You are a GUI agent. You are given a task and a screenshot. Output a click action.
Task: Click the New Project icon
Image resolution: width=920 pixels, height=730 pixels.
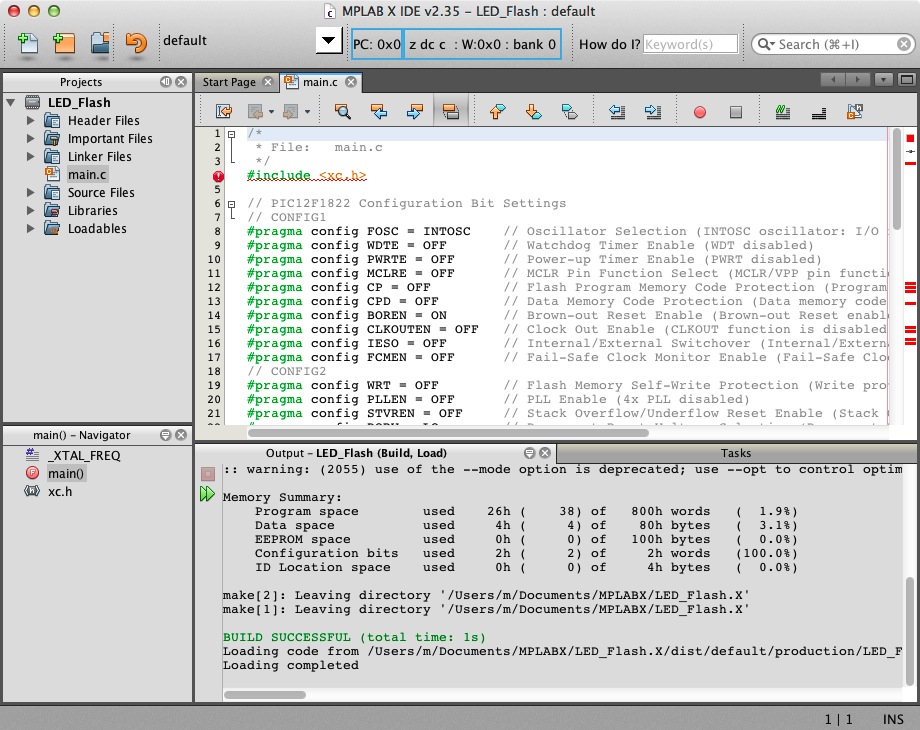click(64, 42)
